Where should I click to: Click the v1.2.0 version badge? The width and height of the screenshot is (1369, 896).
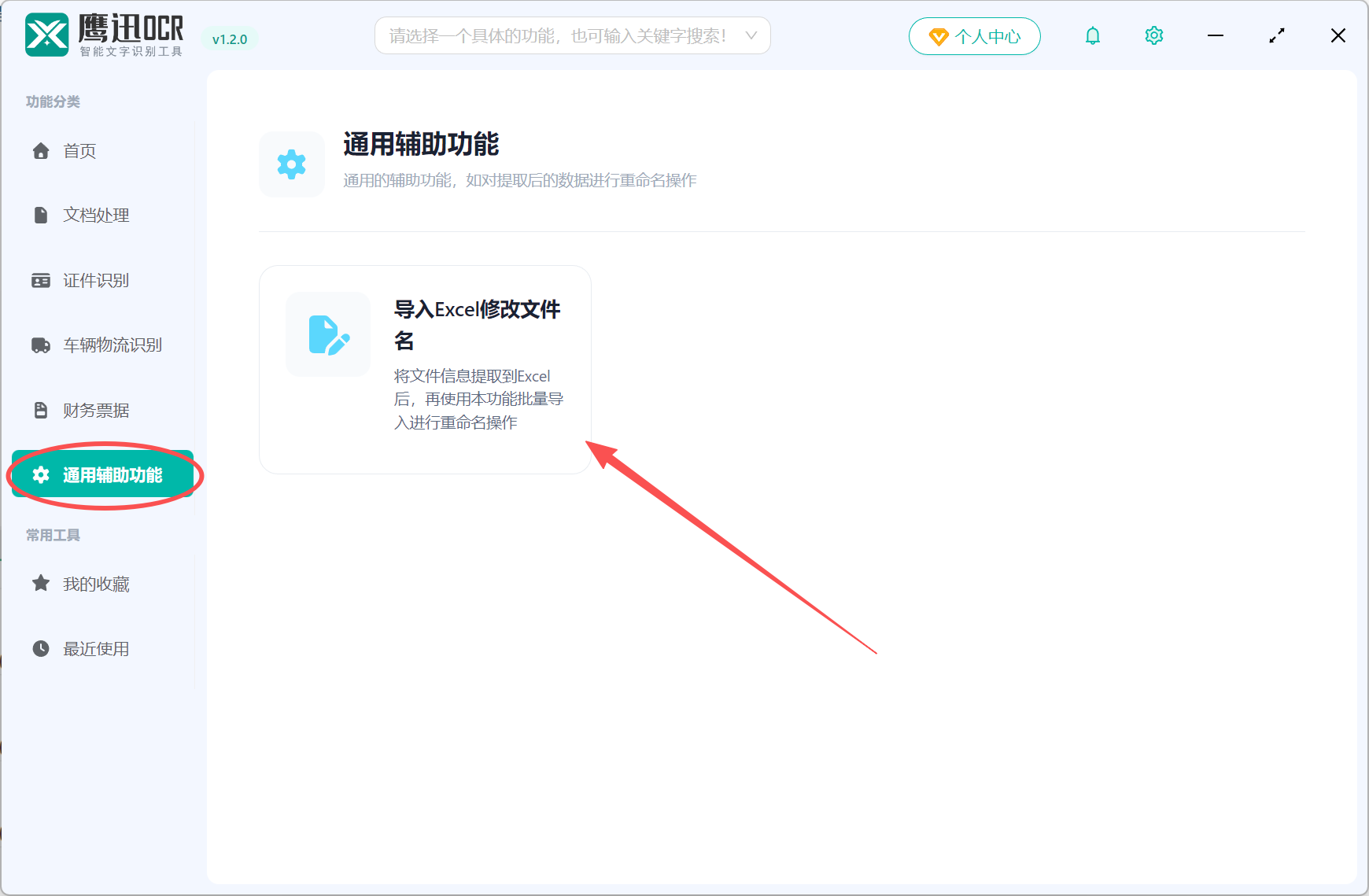click(x=229, y=38)
